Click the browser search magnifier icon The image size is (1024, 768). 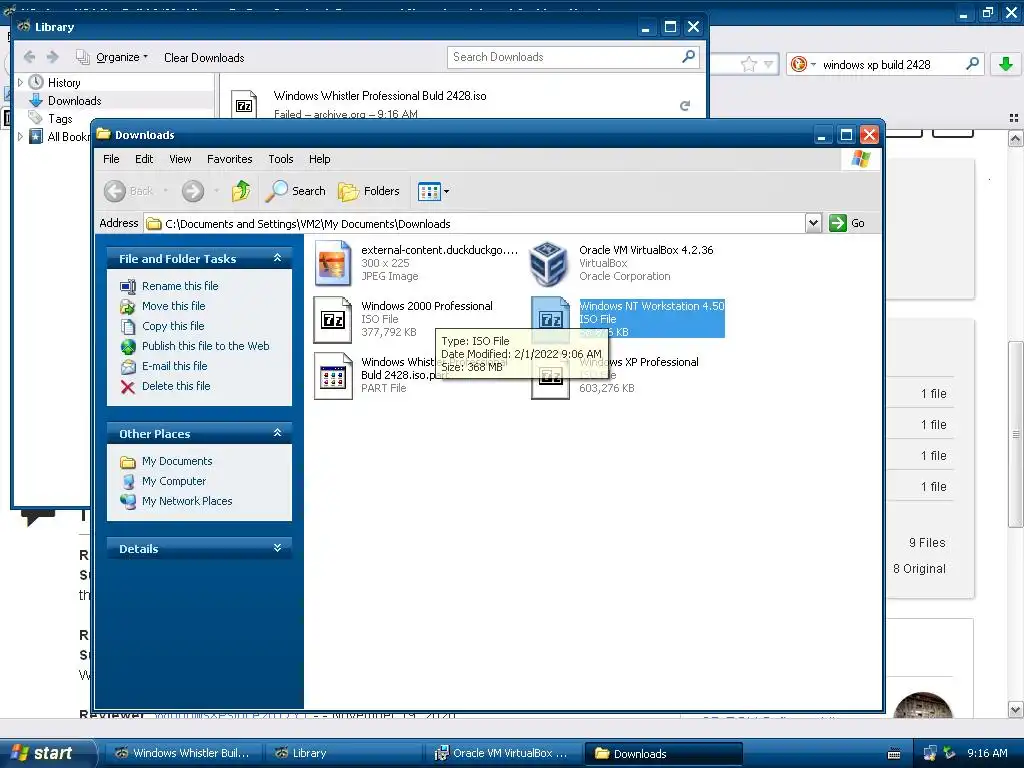coord(972,64)
